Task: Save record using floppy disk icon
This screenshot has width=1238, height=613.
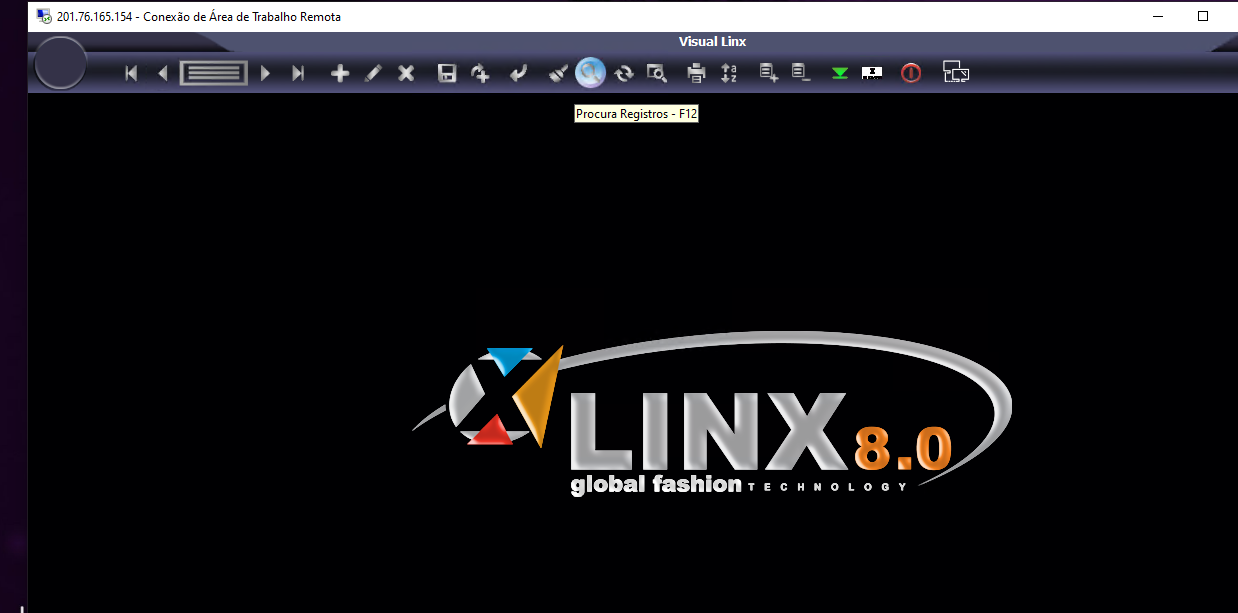Action: click(447, 73)
